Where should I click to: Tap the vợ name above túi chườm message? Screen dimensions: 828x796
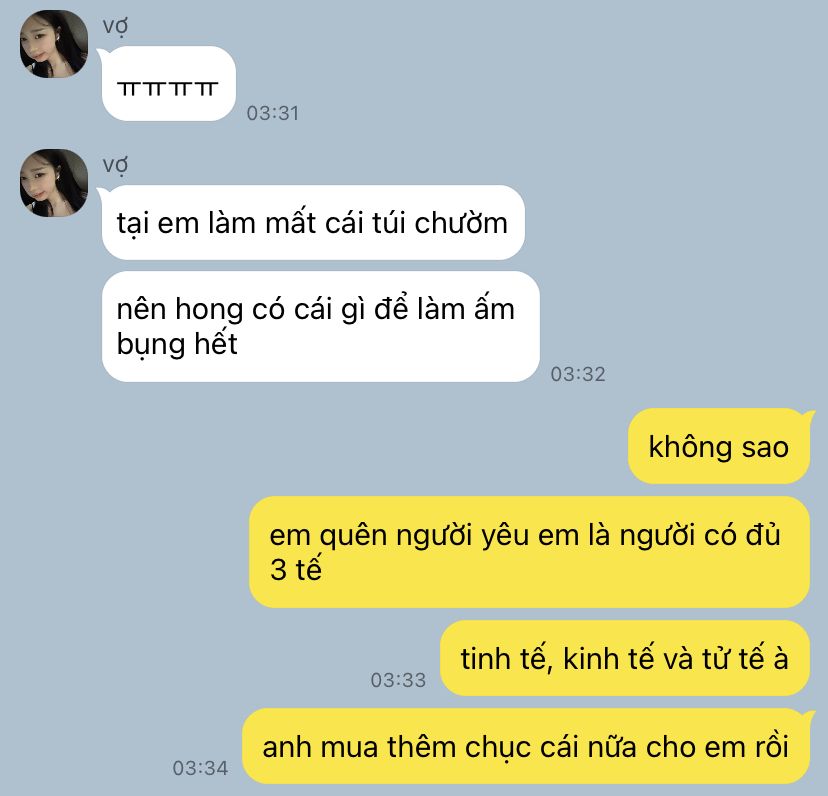pyautogui.click(x=115, y=165)
